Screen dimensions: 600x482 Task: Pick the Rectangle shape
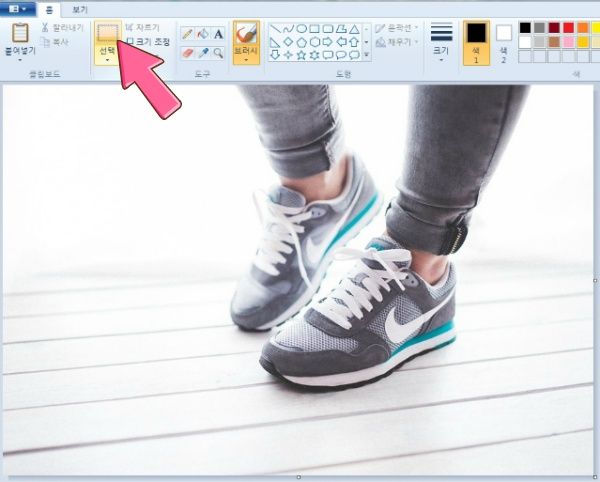click(x=315, y=29)
